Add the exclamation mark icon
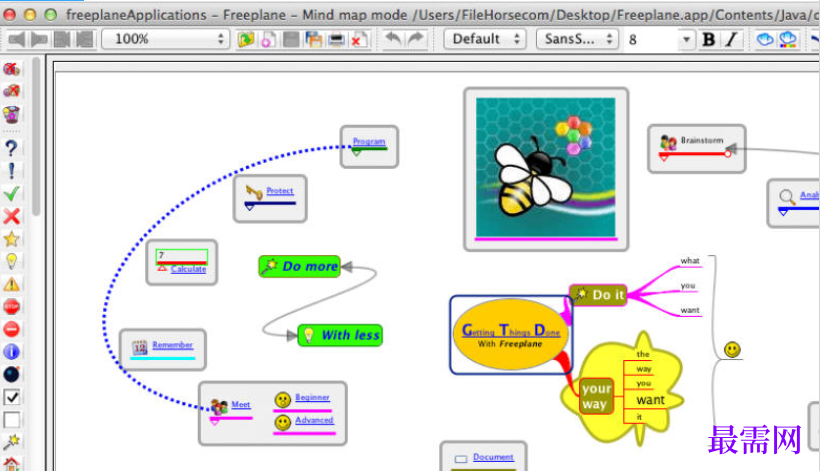The height and width of the screenshot is (471, 820). tap(12, 171)
